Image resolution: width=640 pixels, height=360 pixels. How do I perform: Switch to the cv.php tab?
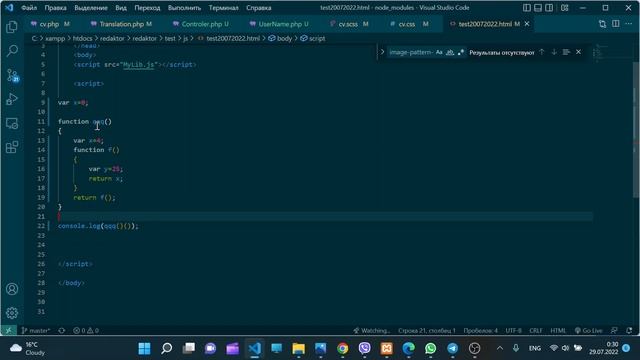pyautogui.click(x=50, y=24)
